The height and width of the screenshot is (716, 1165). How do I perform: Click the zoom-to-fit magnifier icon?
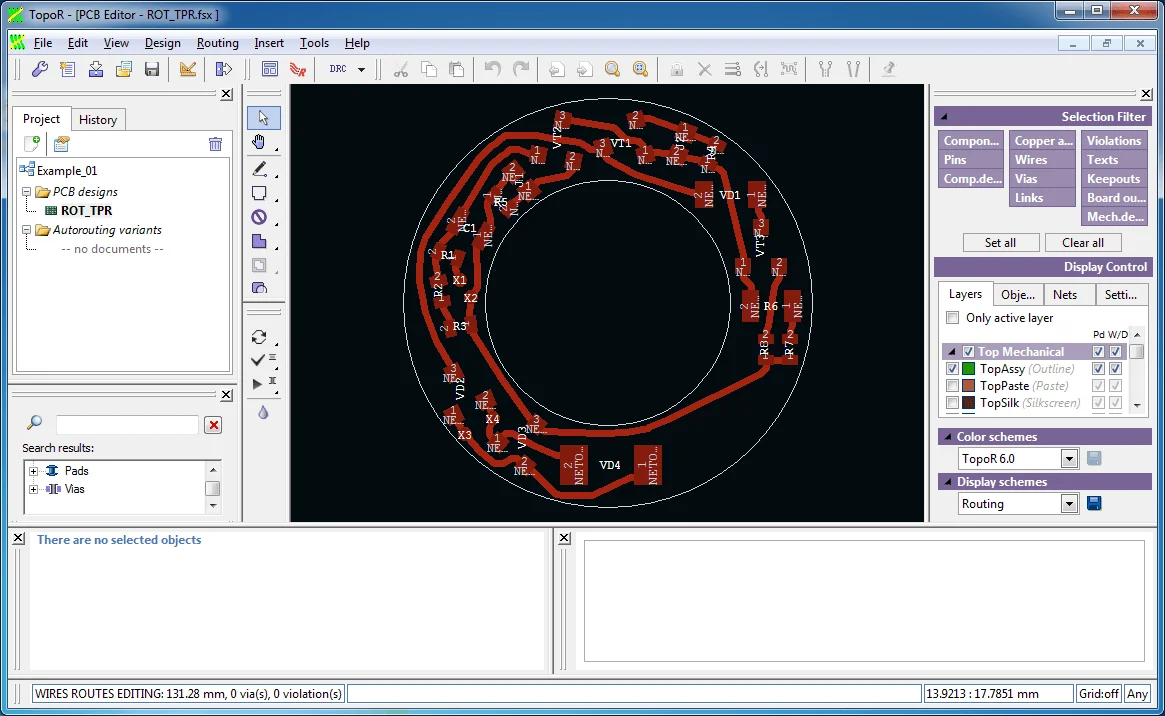(x=612, y=69)
